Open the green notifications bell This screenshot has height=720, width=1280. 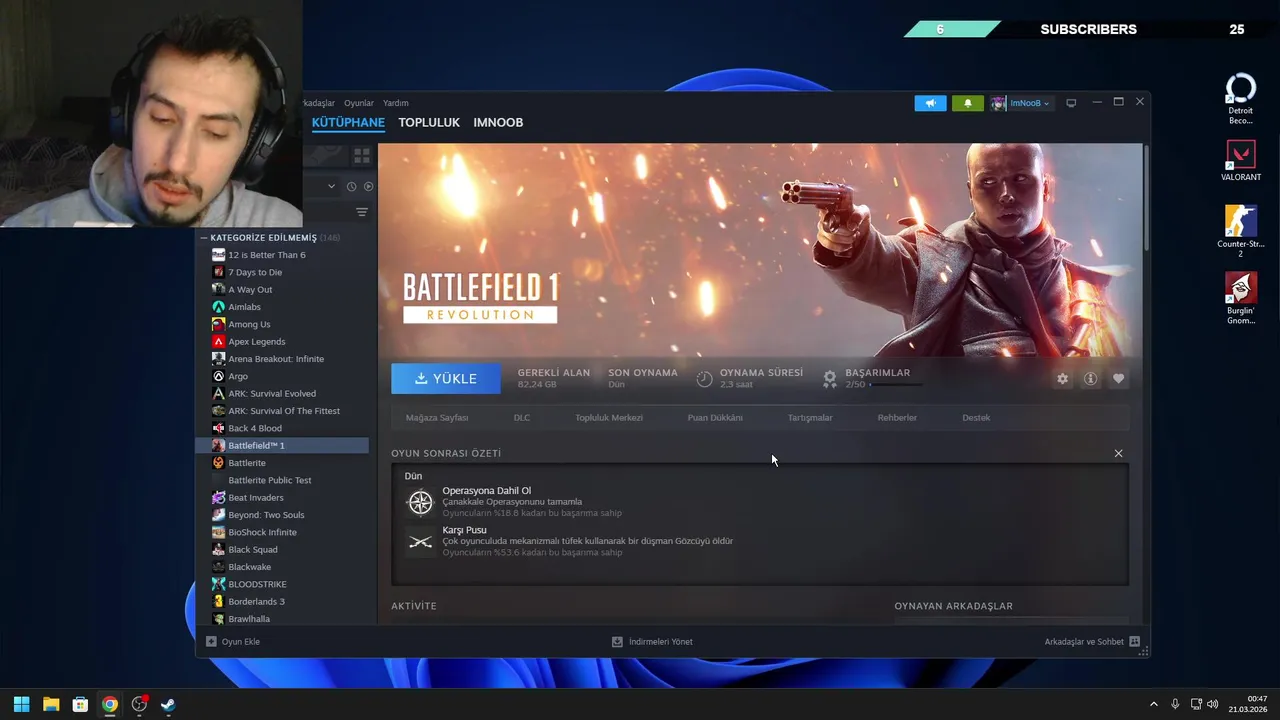pyautogui.click(x=967, y=103)
